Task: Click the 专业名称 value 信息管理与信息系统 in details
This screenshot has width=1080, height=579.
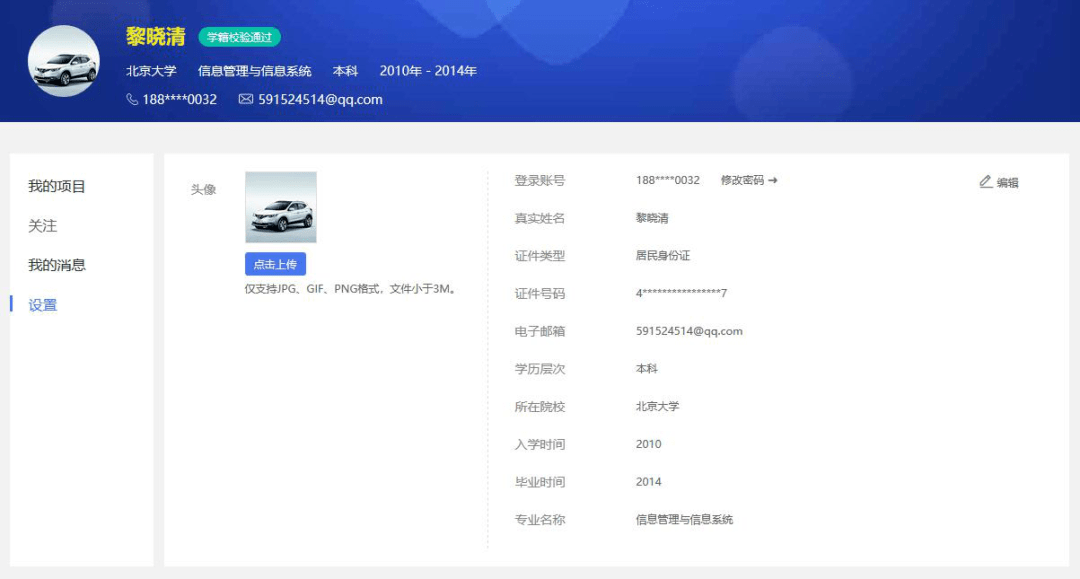Action: pyautogui.click(x=684, y=520)
